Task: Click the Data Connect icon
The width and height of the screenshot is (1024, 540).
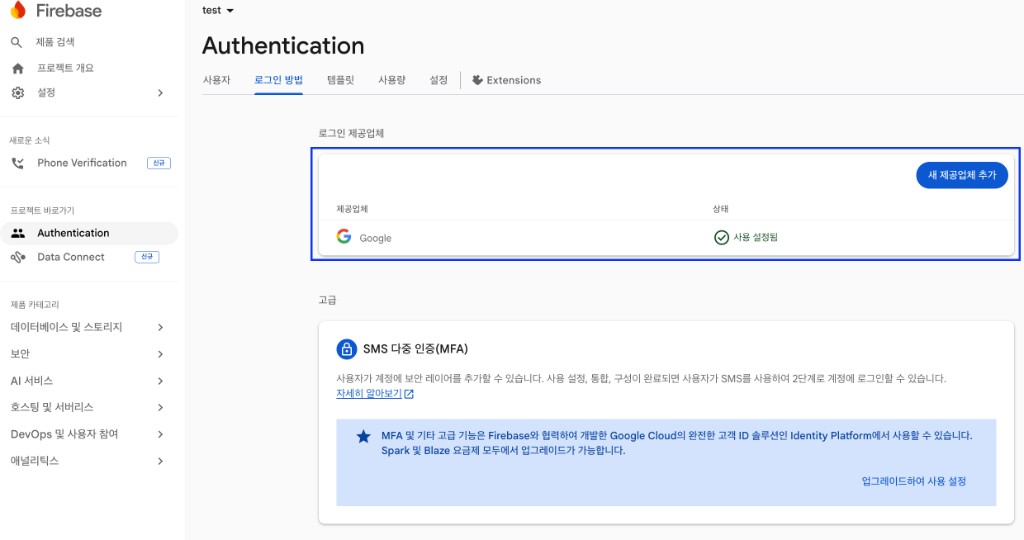Action: click(18, 257)
